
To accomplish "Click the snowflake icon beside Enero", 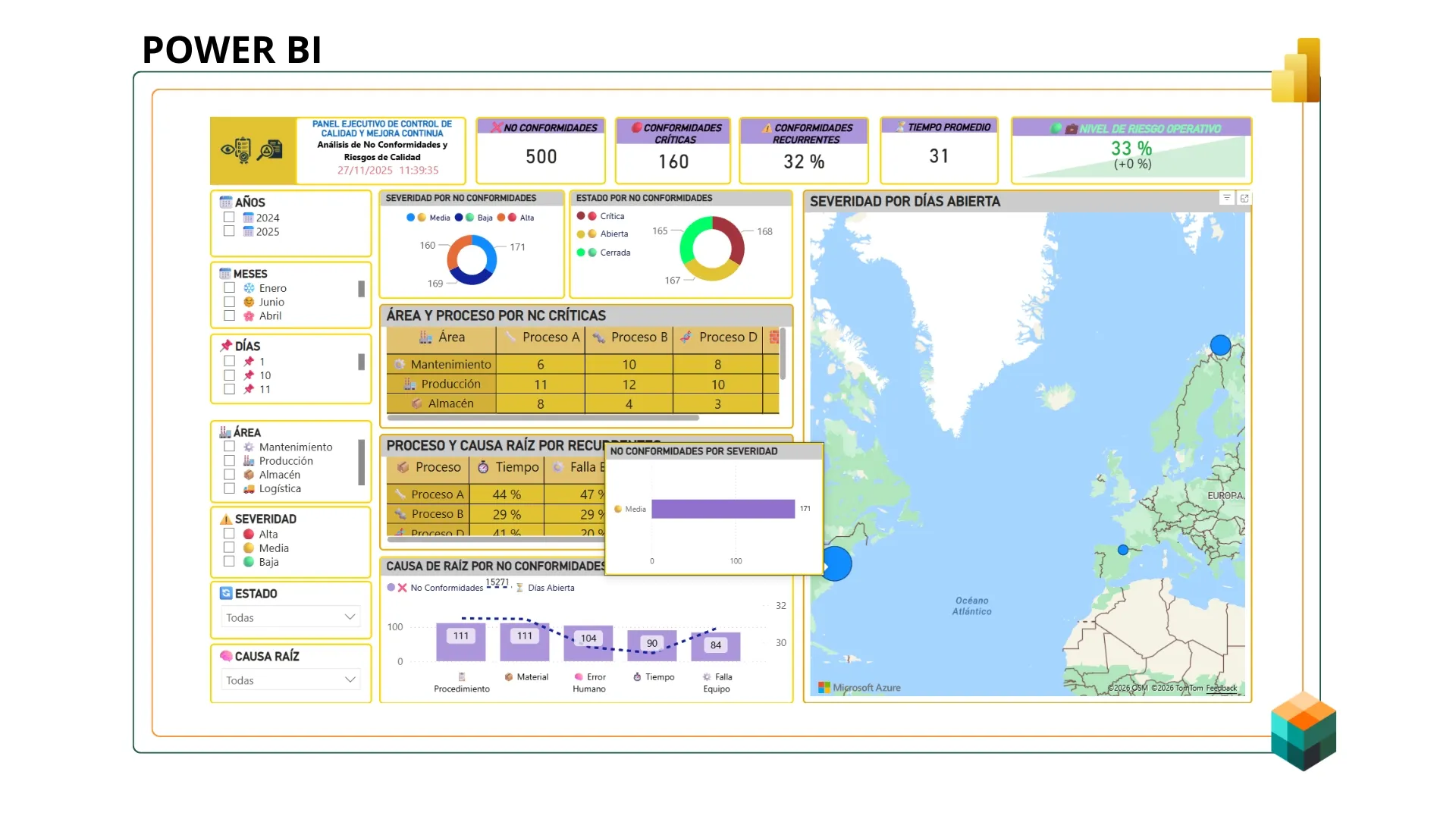I will click(249, 288).
